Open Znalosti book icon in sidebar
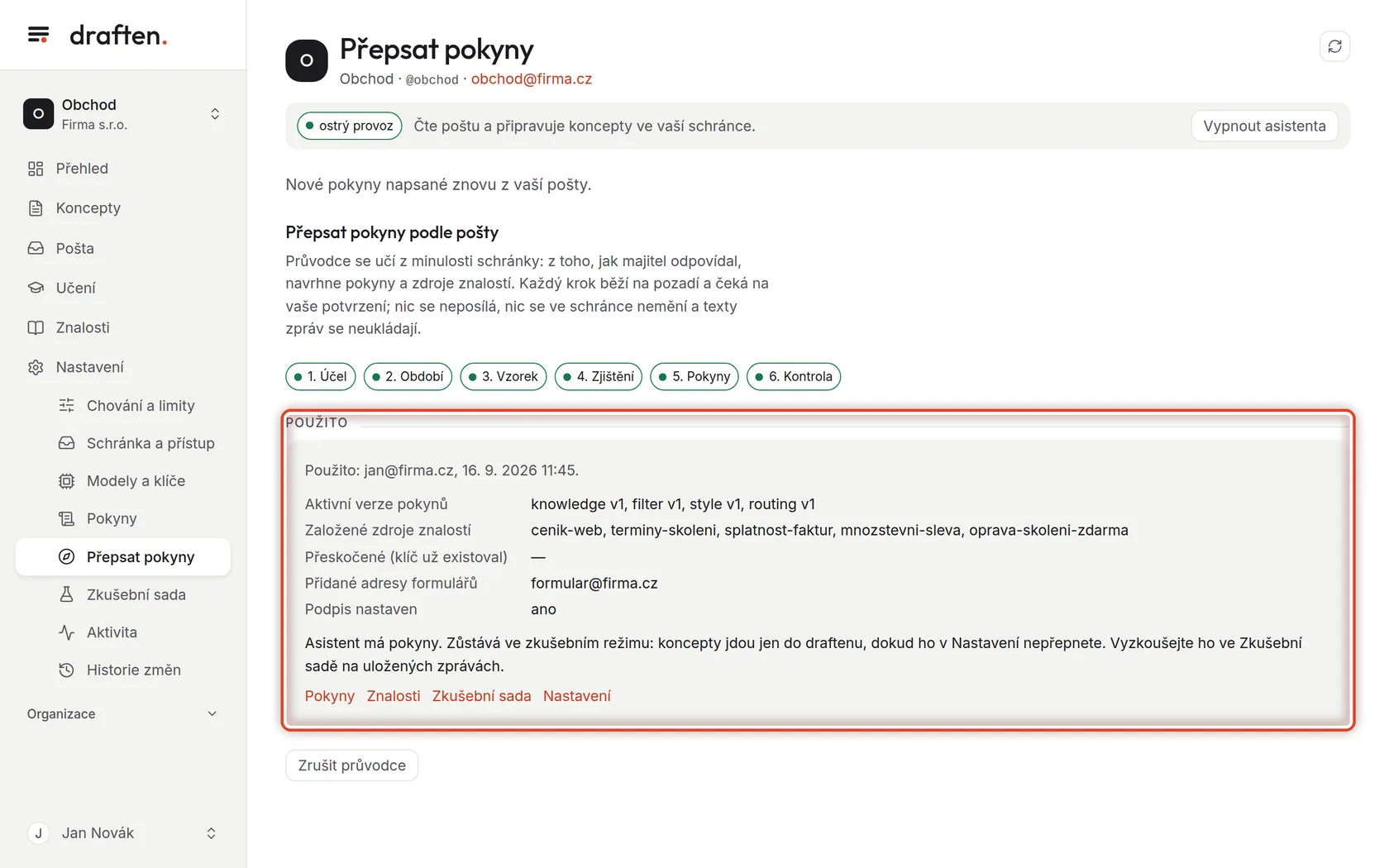The height and width of the screenshot is (868, 1389). click(36, 327)
